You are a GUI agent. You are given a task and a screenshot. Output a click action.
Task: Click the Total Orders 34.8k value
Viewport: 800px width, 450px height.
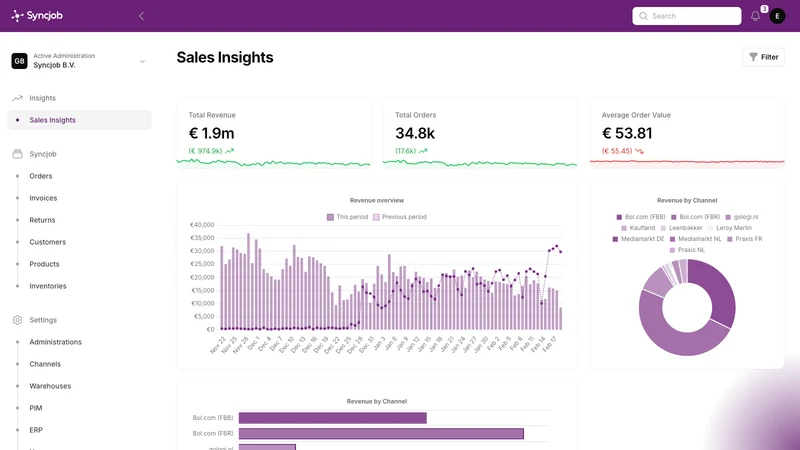click(x=415, y=133)
